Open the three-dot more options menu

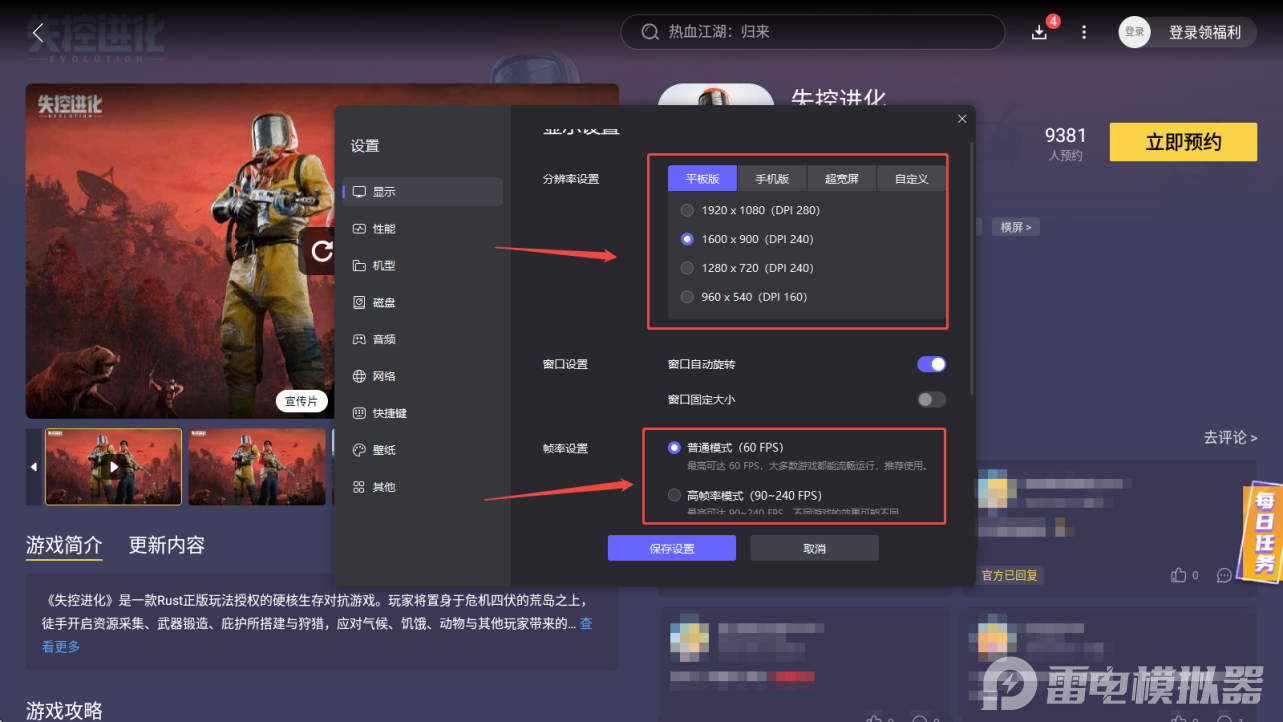1084,32
